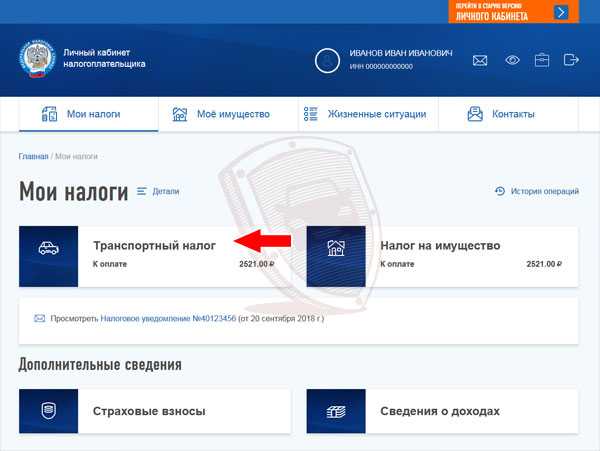Toggle the eye accessibility view icon
600x451 pixels.
[512, 60]
